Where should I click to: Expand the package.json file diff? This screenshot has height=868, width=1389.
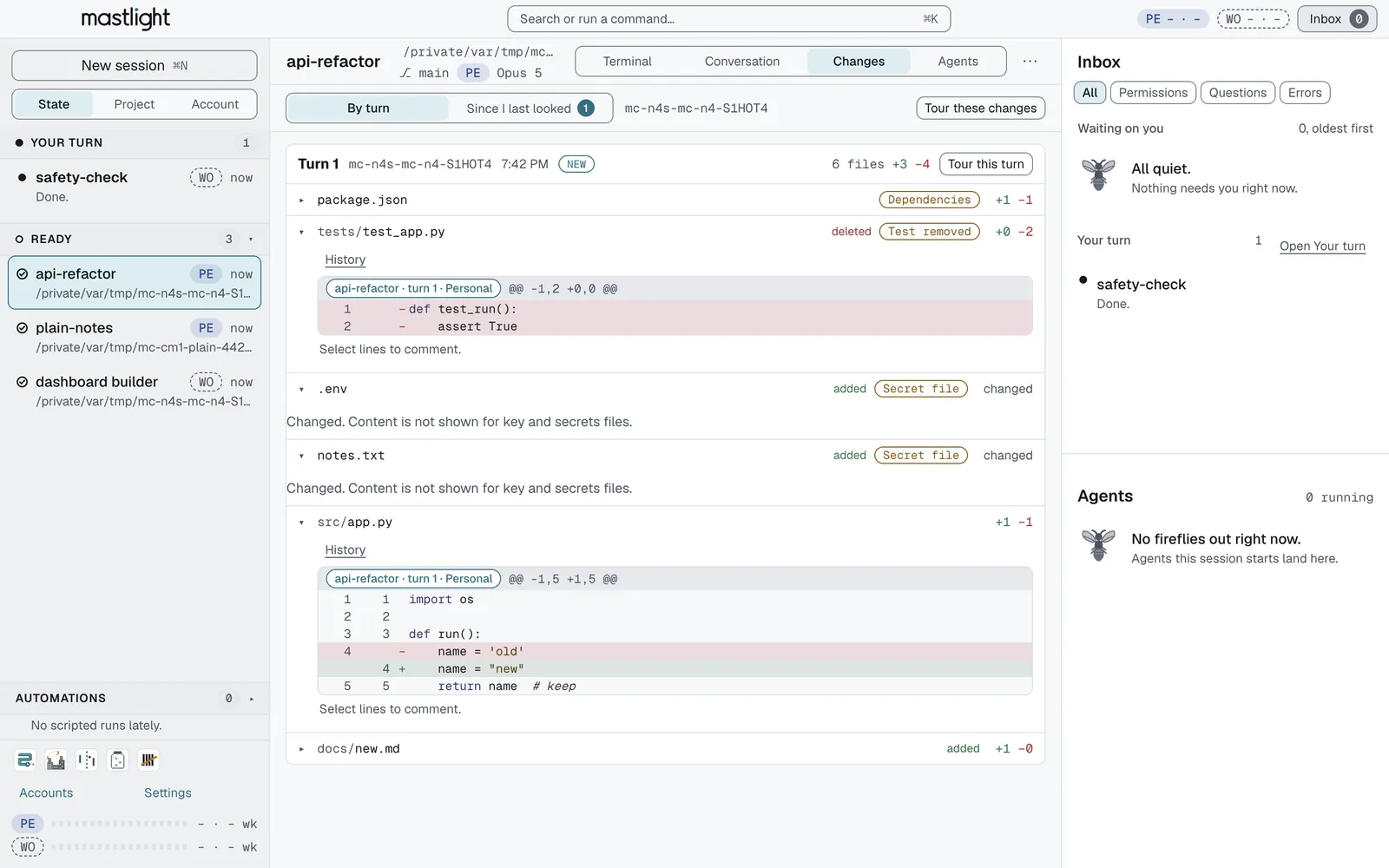click(301, 201)
